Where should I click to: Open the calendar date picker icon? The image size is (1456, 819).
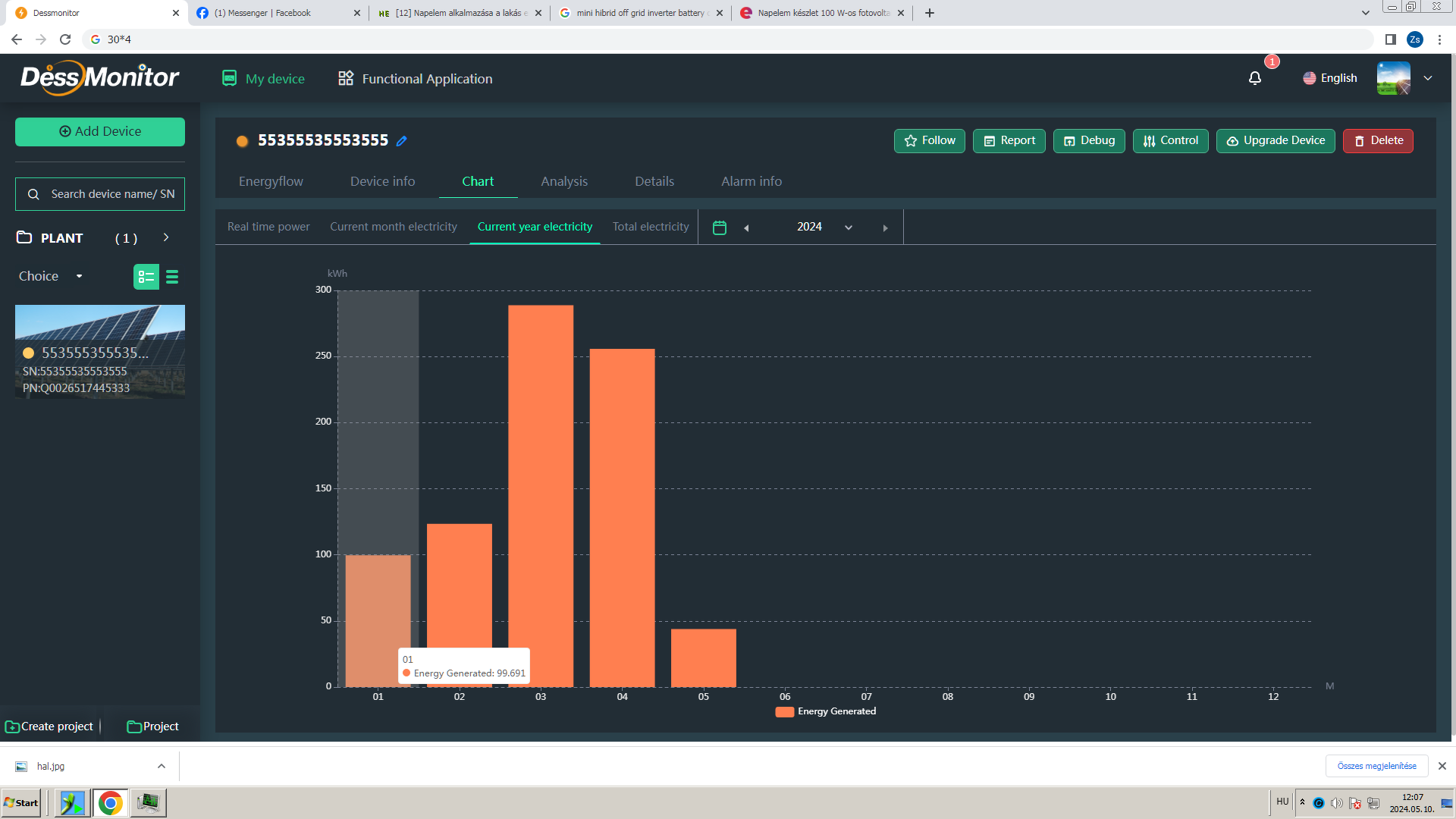pyautogui.click(x=720, y=227)
